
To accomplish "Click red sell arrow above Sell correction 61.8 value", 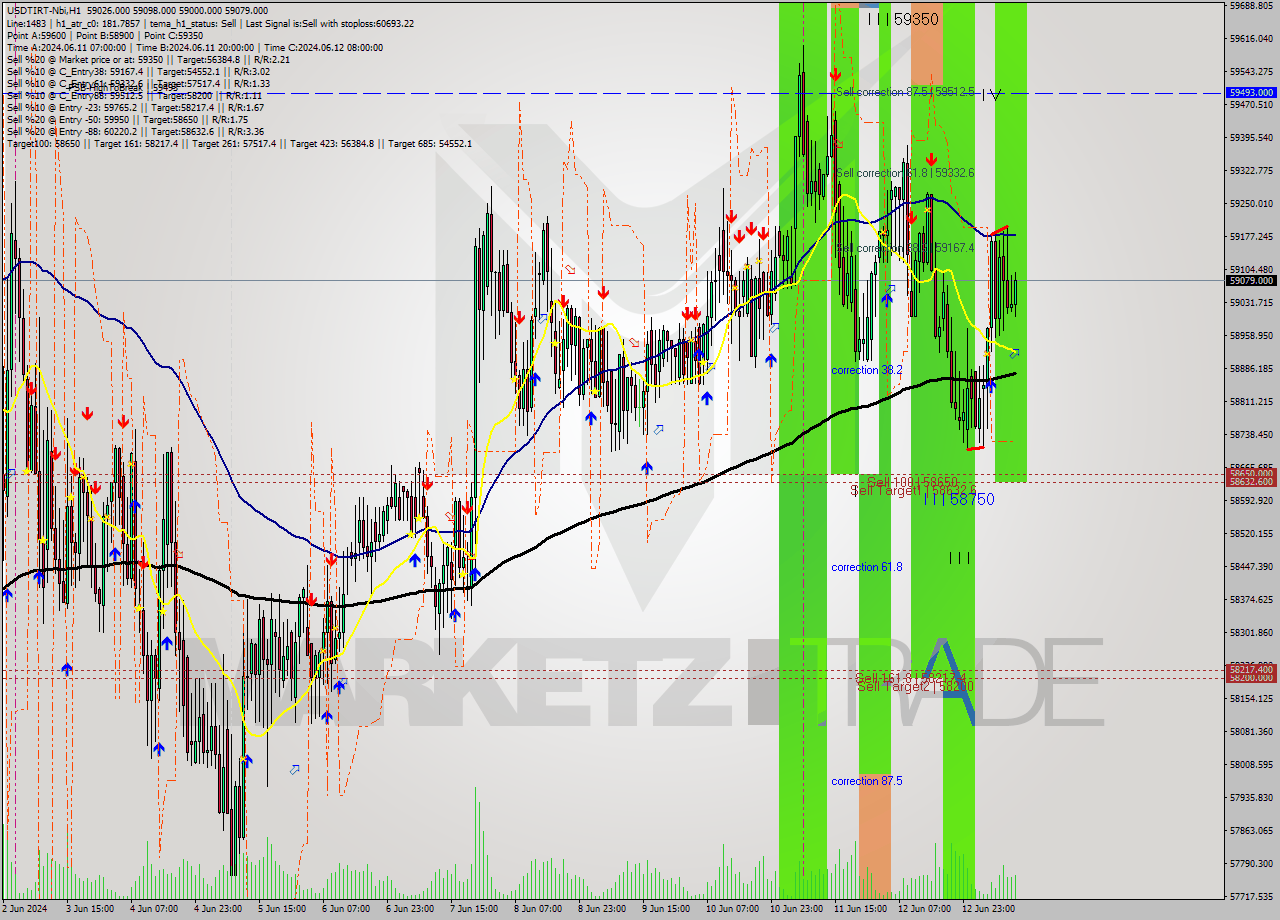I will coord(931,159).
